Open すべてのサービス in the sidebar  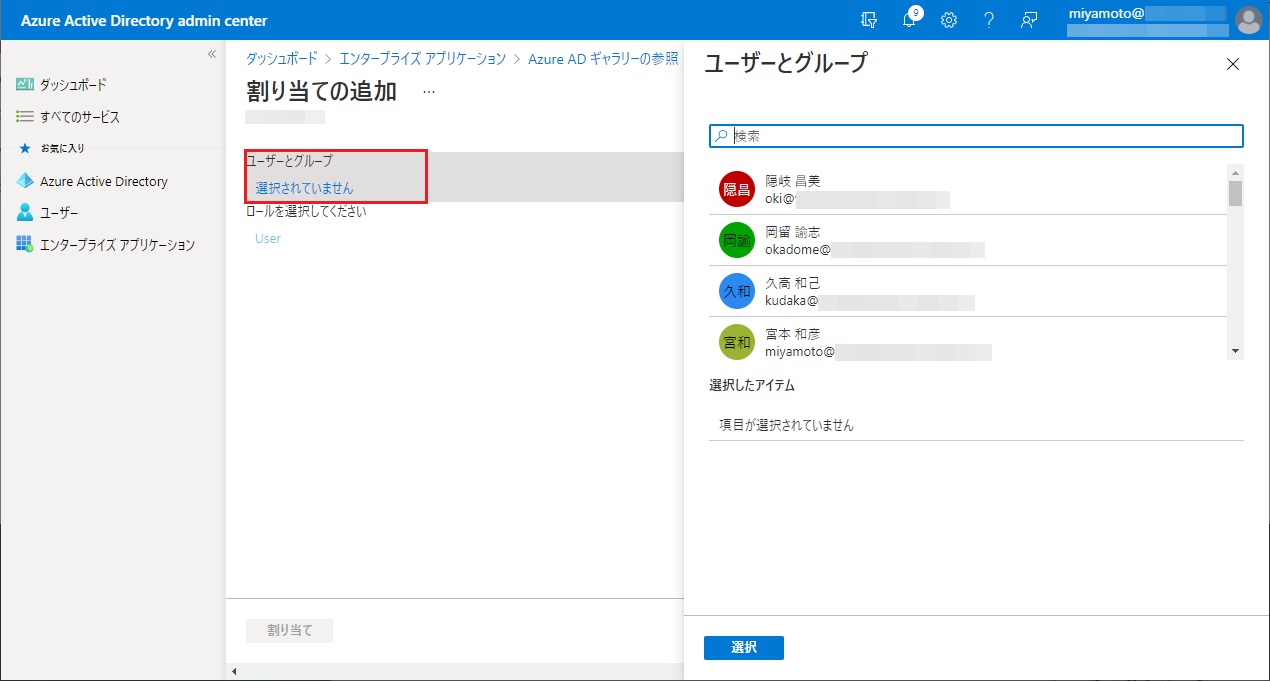(x=79, y=117)
